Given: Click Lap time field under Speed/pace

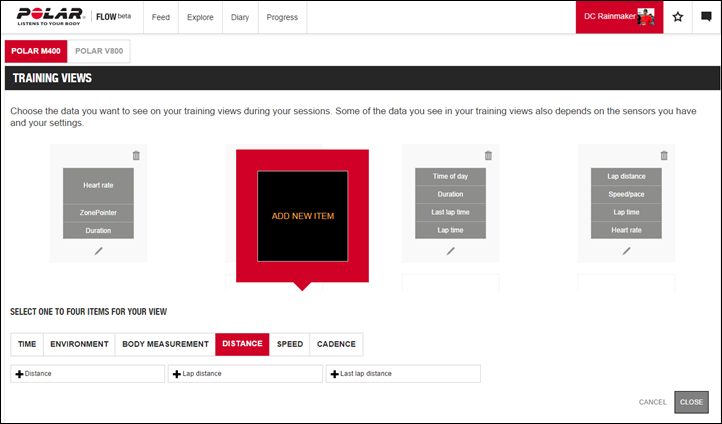Looking at the screenshot, I should pyautogui.click(x=626, y=212).
